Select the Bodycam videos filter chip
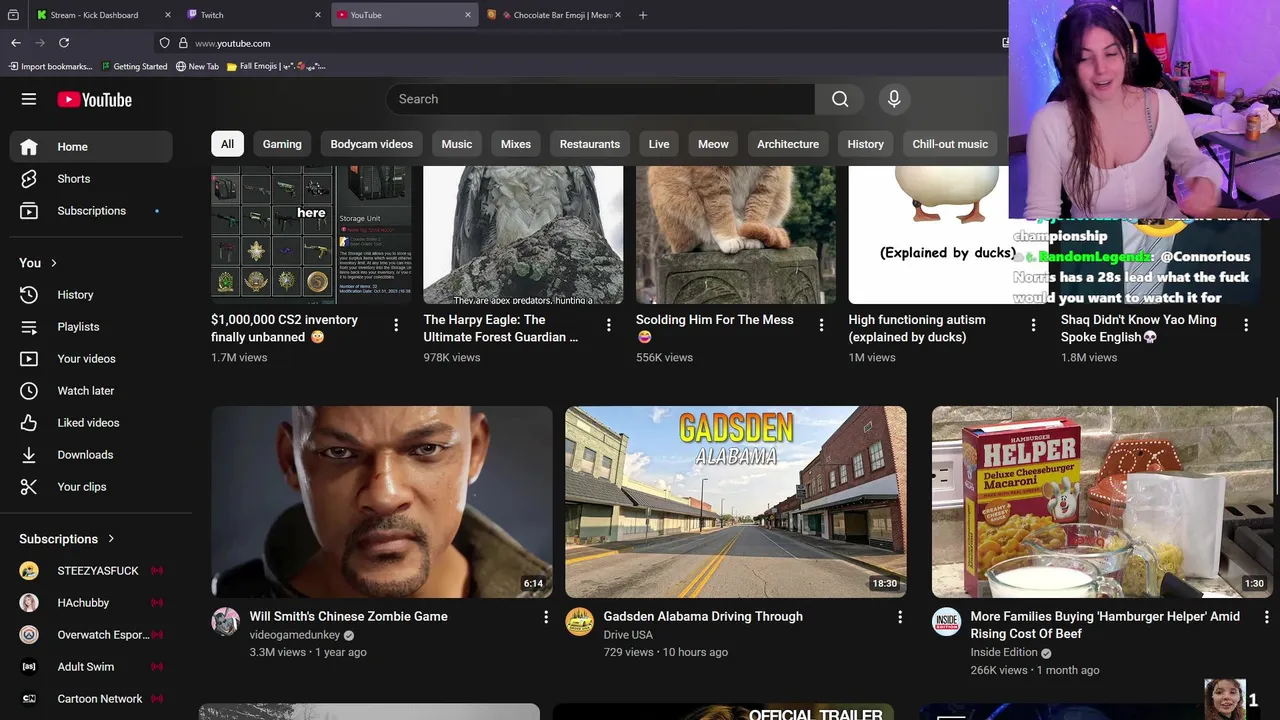 tap(372, 144)
